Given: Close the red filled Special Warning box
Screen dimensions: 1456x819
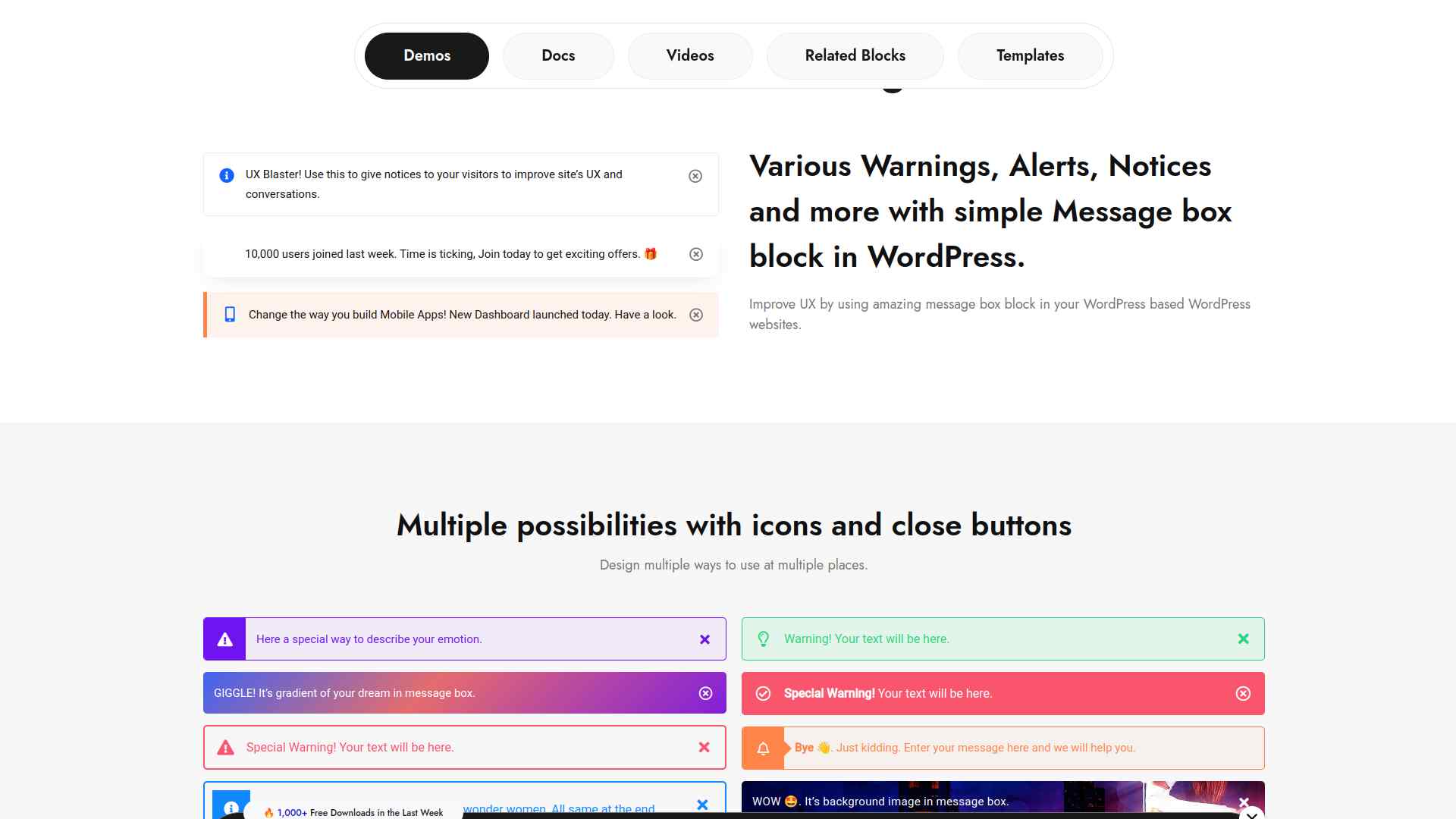Looking at the screenshot, I should 1243,693.
